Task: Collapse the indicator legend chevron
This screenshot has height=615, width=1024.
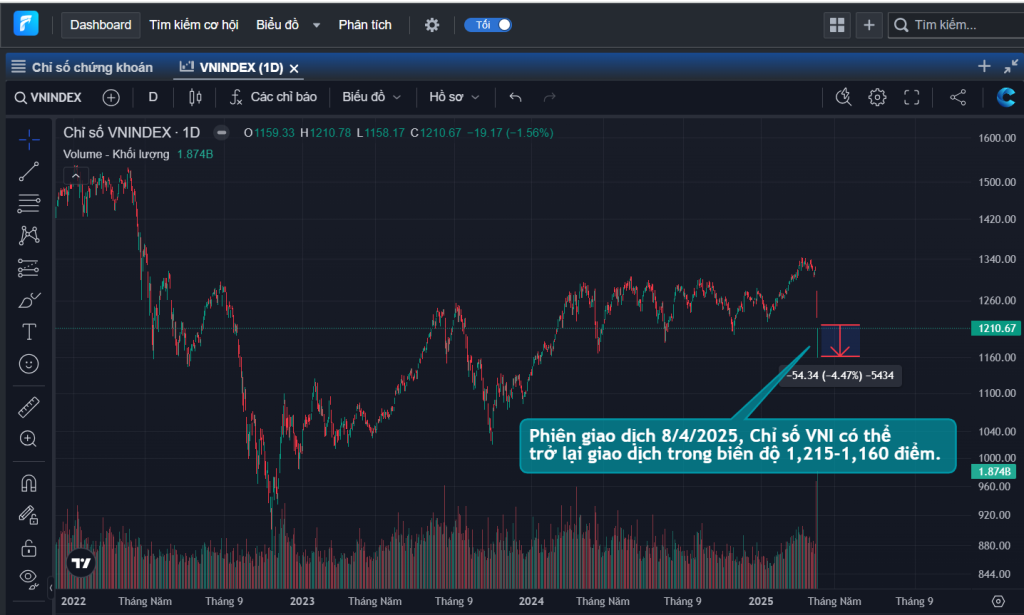Action: click(x=76, y=176)
